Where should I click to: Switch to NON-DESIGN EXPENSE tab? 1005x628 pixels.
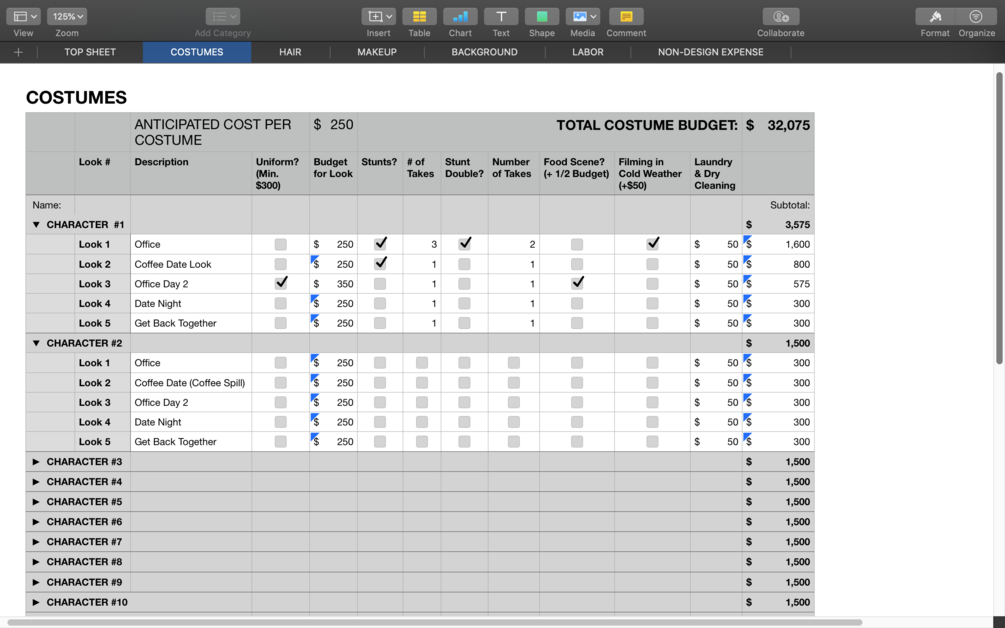[710, 52]
